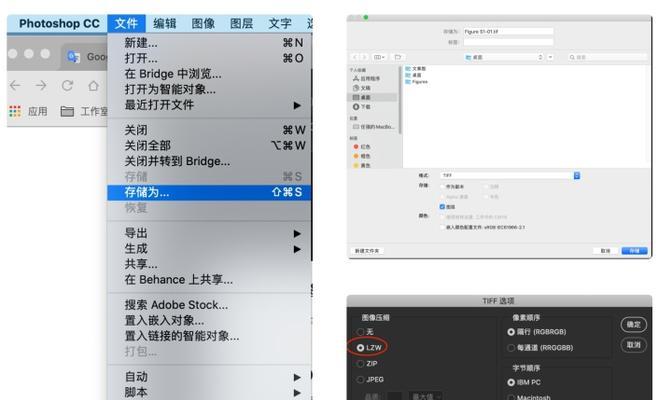This screenshot has width=672, height=400.
Task: Click 取消 button in save dialog
Action: point(605,251)
